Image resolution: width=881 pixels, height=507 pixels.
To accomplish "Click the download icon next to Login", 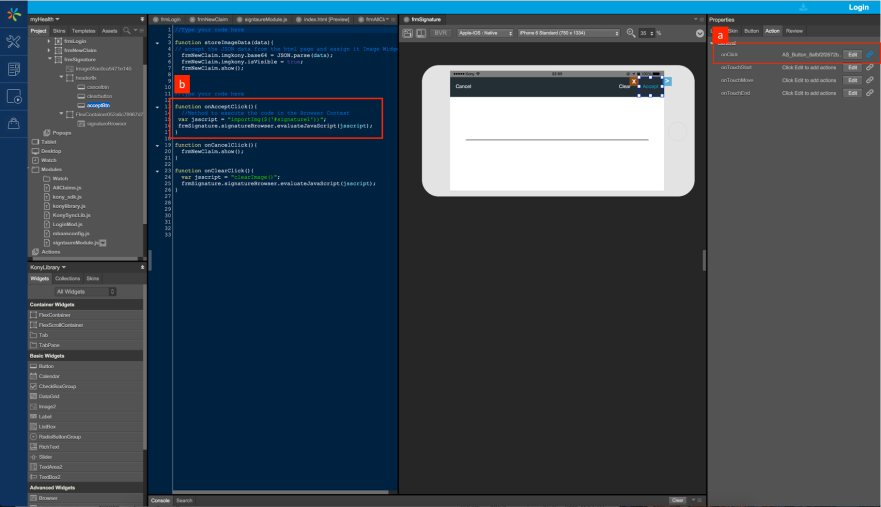I will [x=803, y=7].
